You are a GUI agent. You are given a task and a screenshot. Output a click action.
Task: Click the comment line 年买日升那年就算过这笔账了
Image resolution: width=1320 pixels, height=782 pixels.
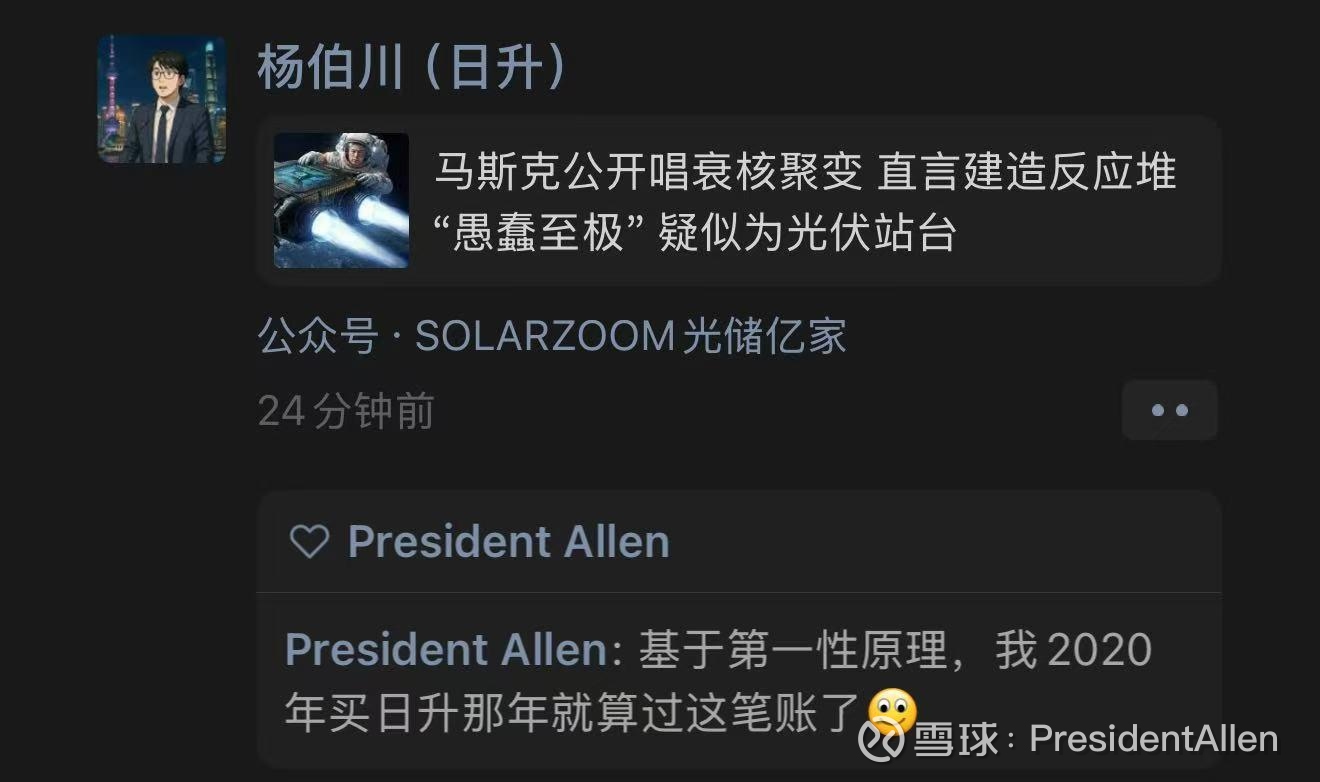click(574, 714)
